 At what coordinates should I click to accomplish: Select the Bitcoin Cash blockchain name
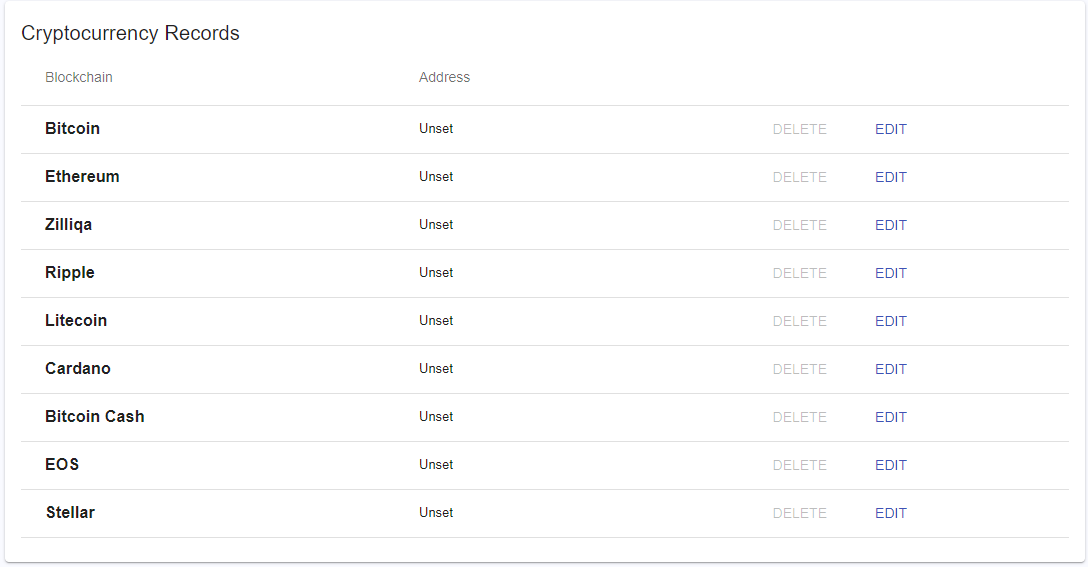[x=95, y=417]
